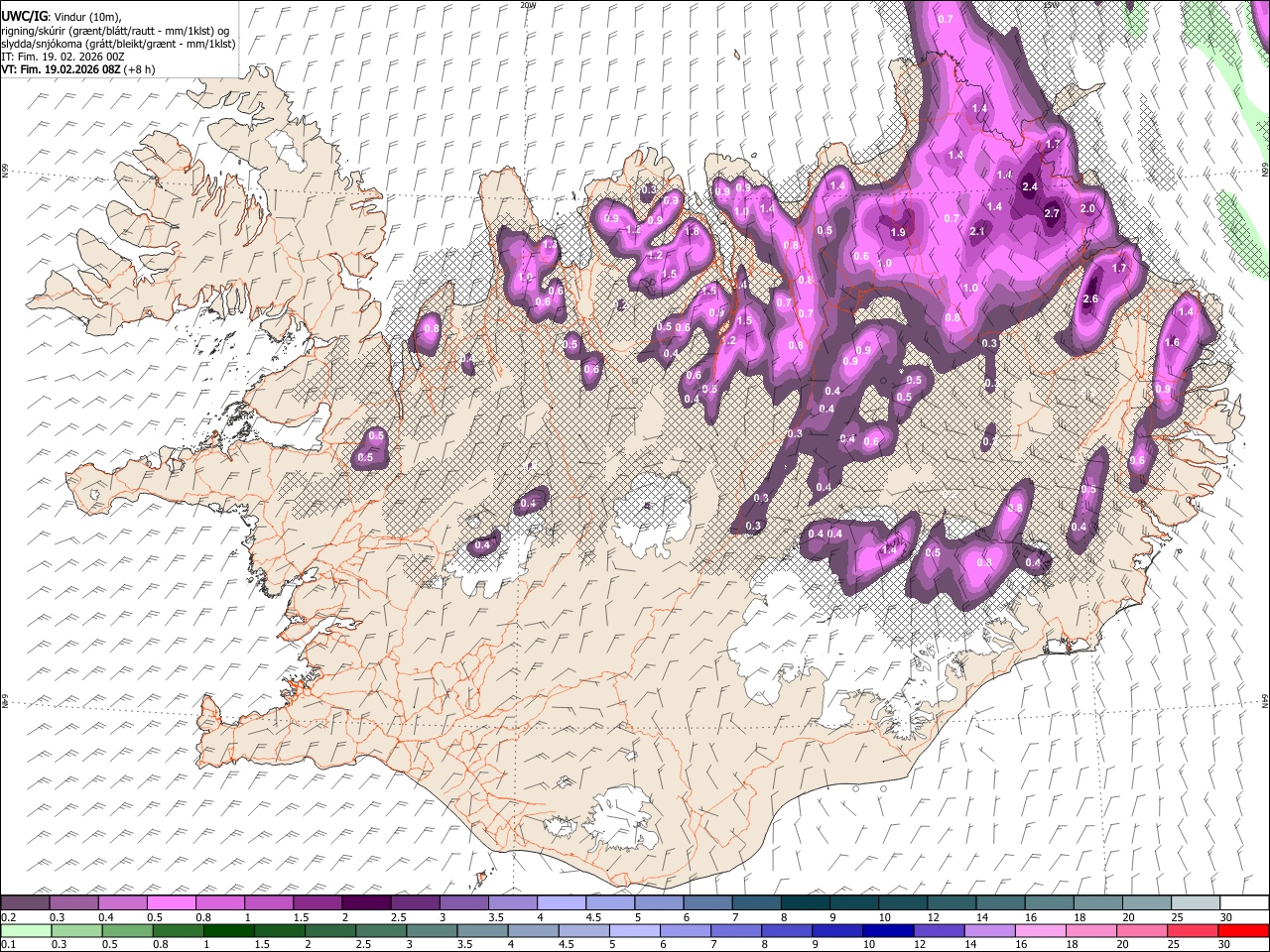Click the top-row legend swatch starting at 1.5
Viewport: 1270px width, 952px height.
317,902
